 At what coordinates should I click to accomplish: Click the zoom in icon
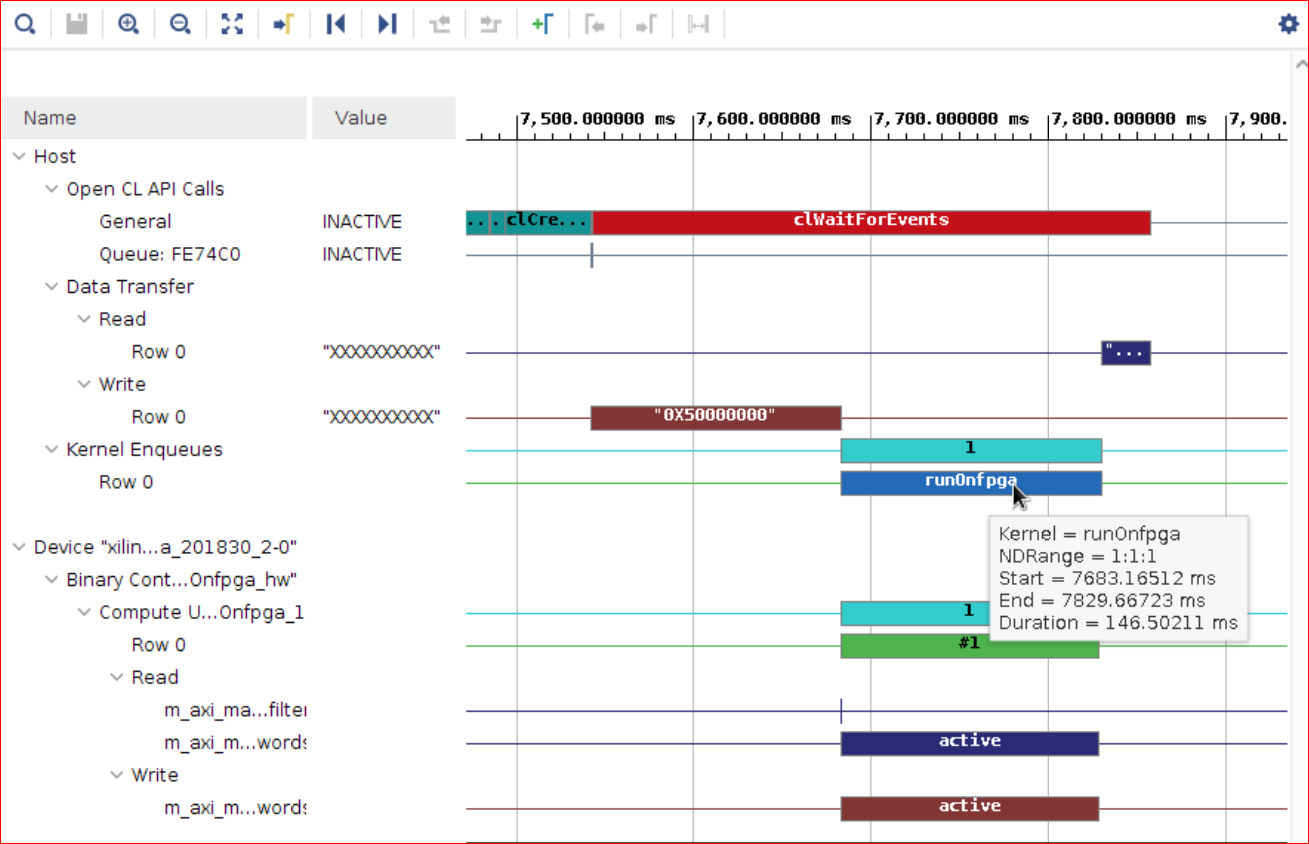click(128, 24)
